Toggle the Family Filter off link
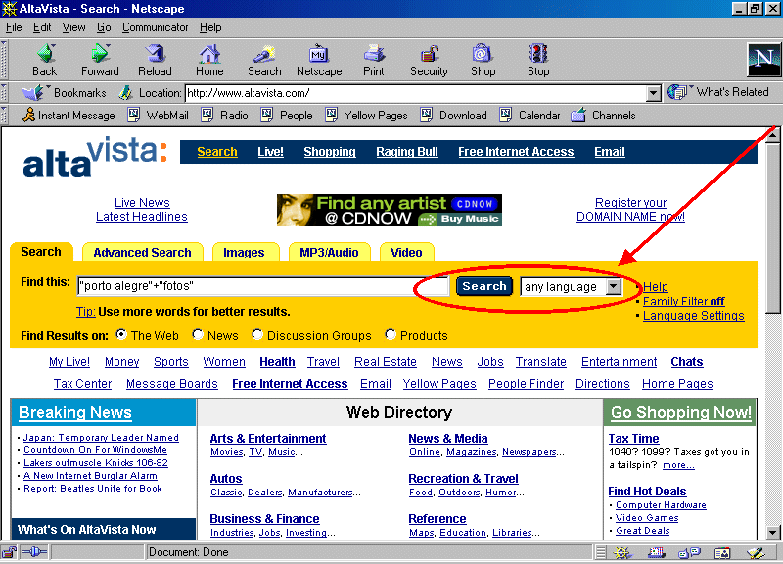This screenshot has width=783, height=564. pos(683,301)
